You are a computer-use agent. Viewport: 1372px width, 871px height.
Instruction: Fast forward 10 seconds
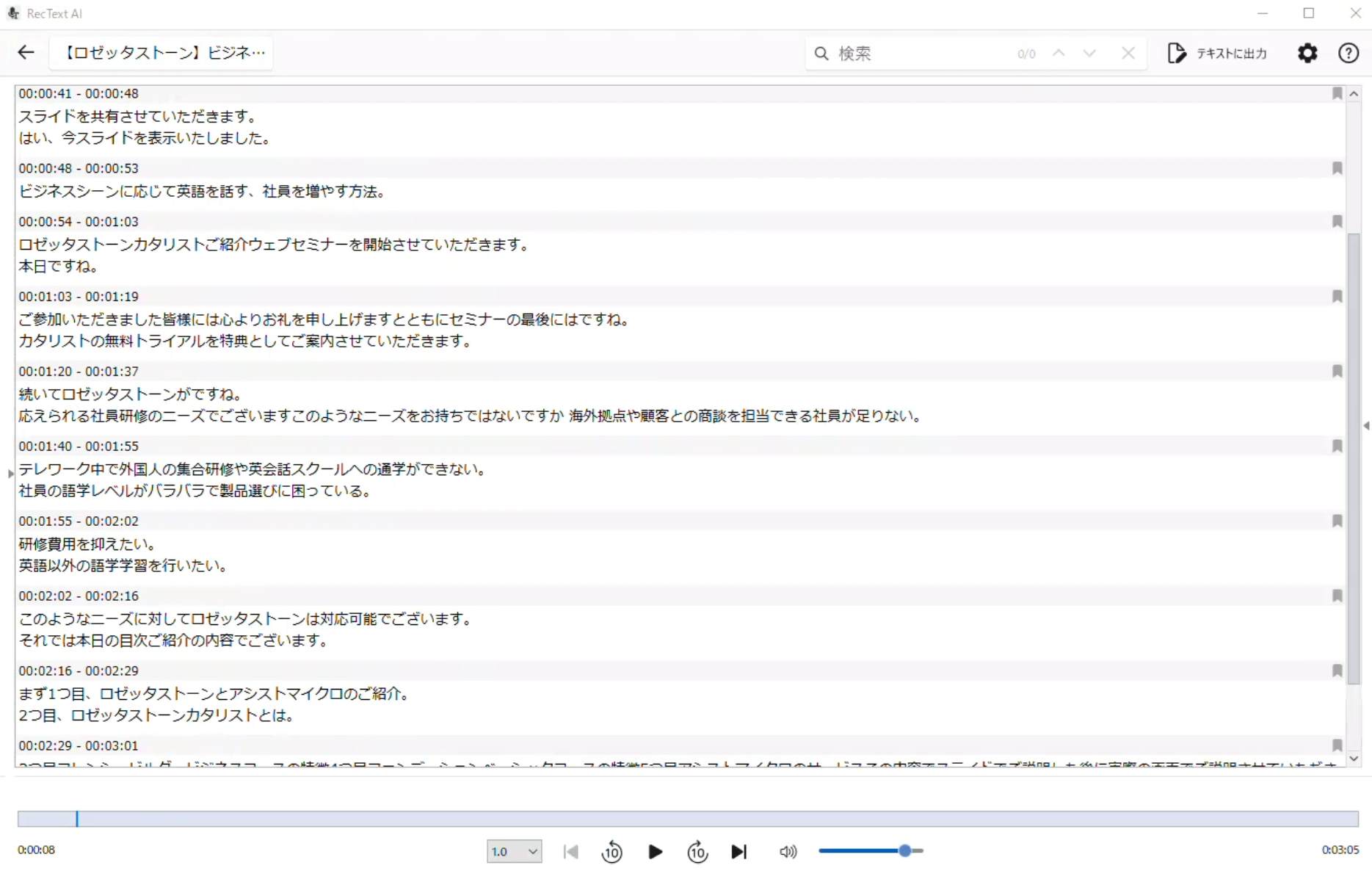[x=697, y=851]
